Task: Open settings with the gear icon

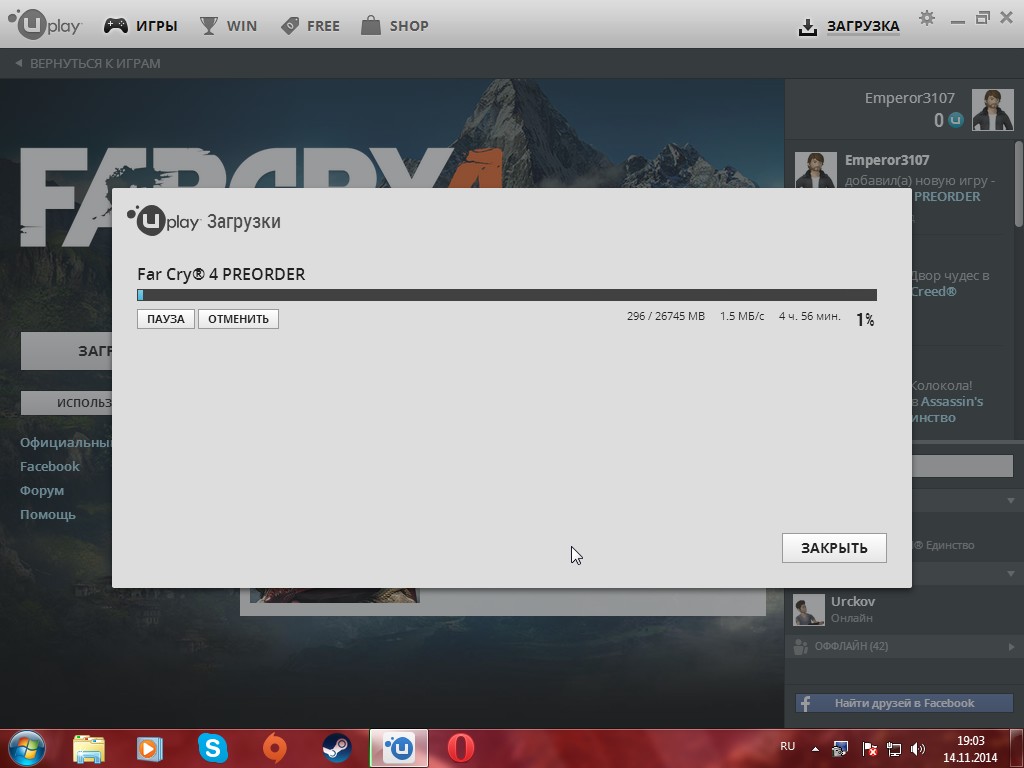Action: click(926, 18)
